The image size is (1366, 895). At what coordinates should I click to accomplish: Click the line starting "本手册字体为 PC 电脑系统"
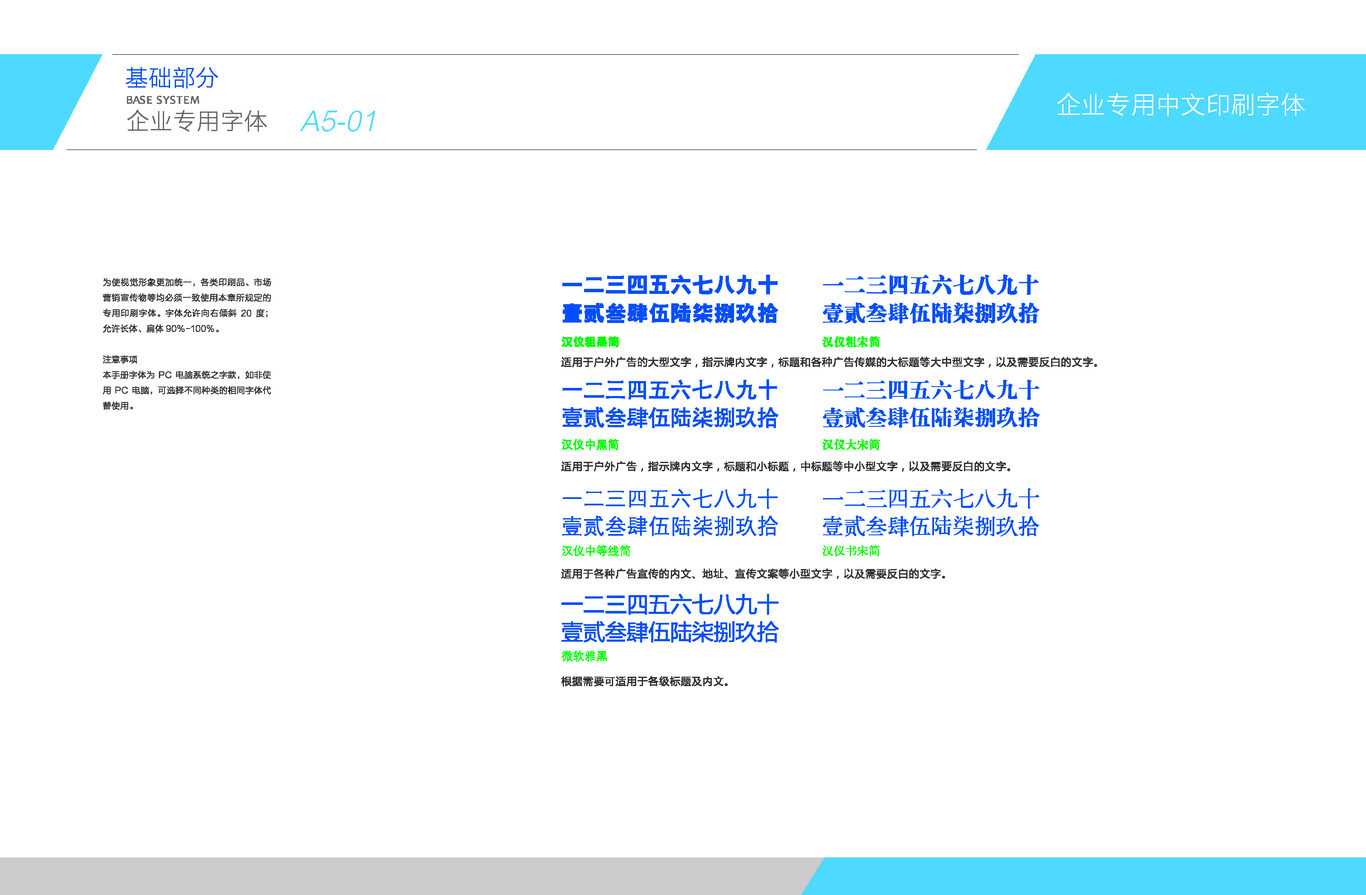pos(187,375)
